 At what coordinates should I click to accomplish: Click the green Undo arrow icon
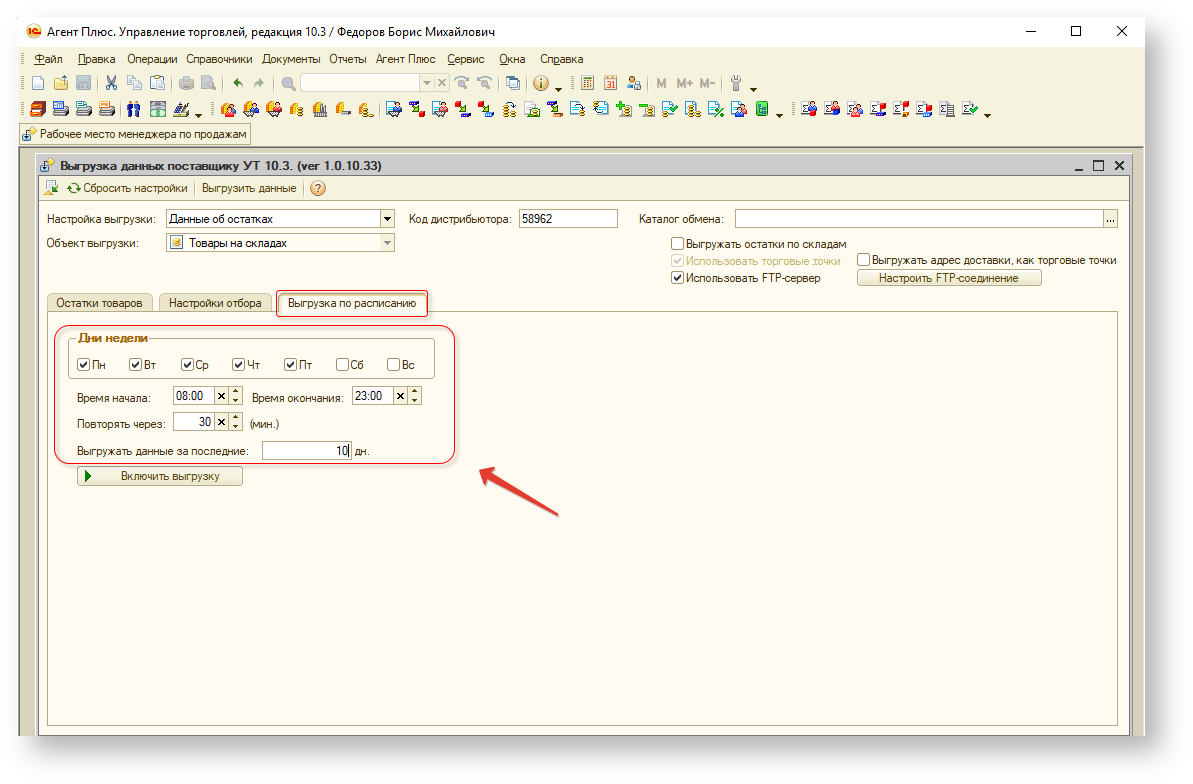tap(238, 83)
